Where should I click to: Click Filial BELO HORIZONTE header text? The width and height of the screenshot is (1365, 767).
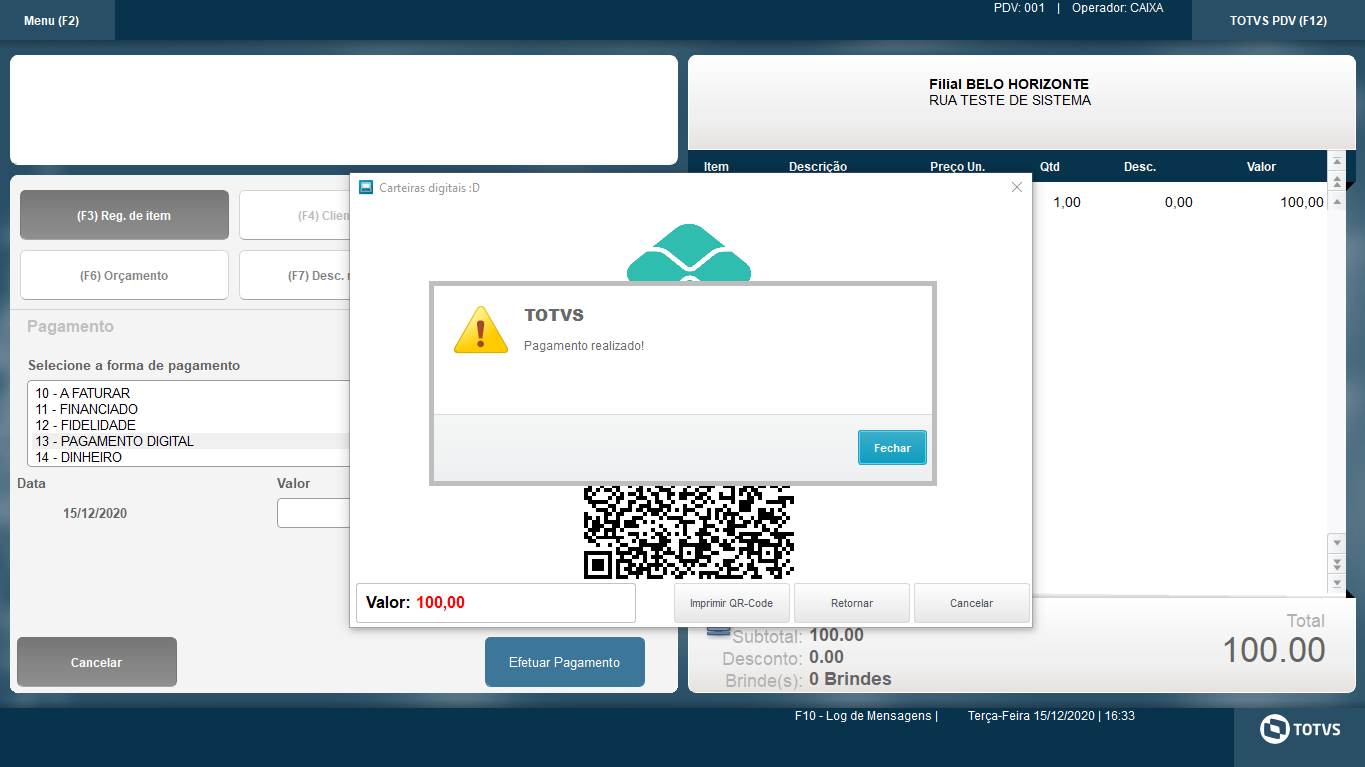(1009, 84)
